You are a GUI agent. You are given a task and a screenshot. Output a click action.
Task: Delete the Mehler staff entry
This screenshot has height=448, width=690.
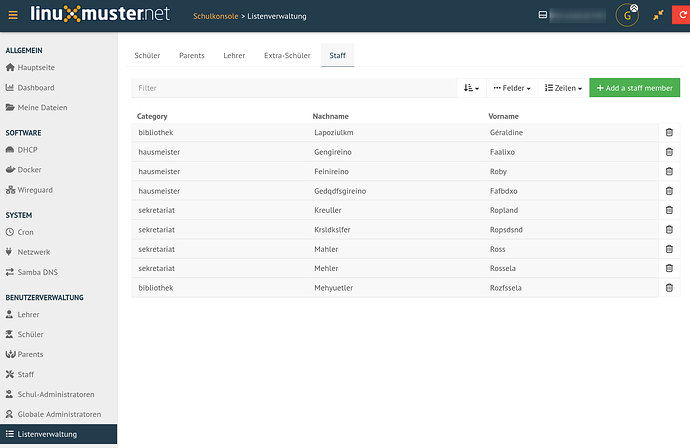(669, 268)
